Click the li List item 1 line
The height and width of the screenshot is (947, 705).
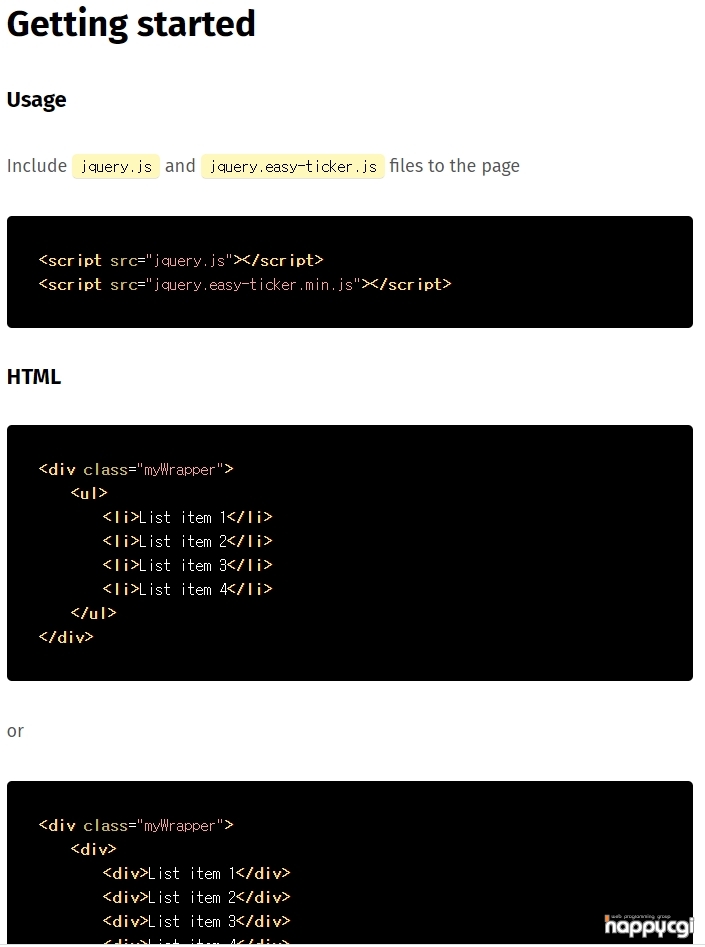(x=187, y=518)
